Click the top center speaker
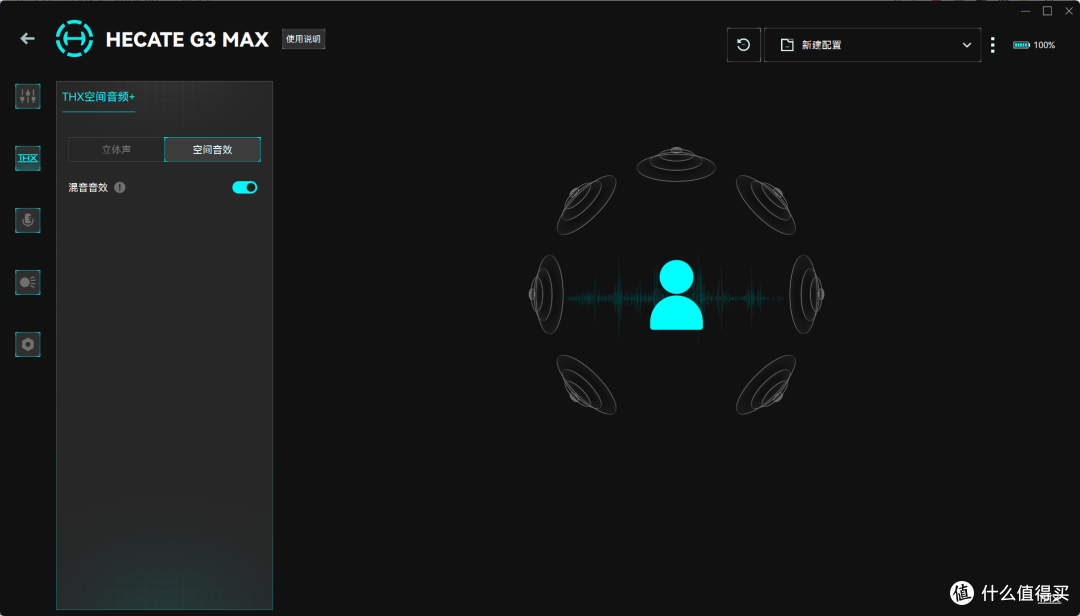Viewport: 1080px width, 616px height. 676,164
